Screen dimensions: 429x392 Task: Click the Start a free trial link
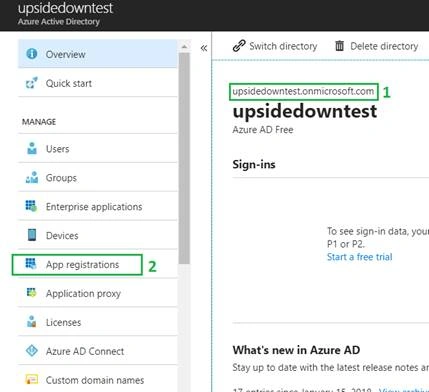[360, 257]
